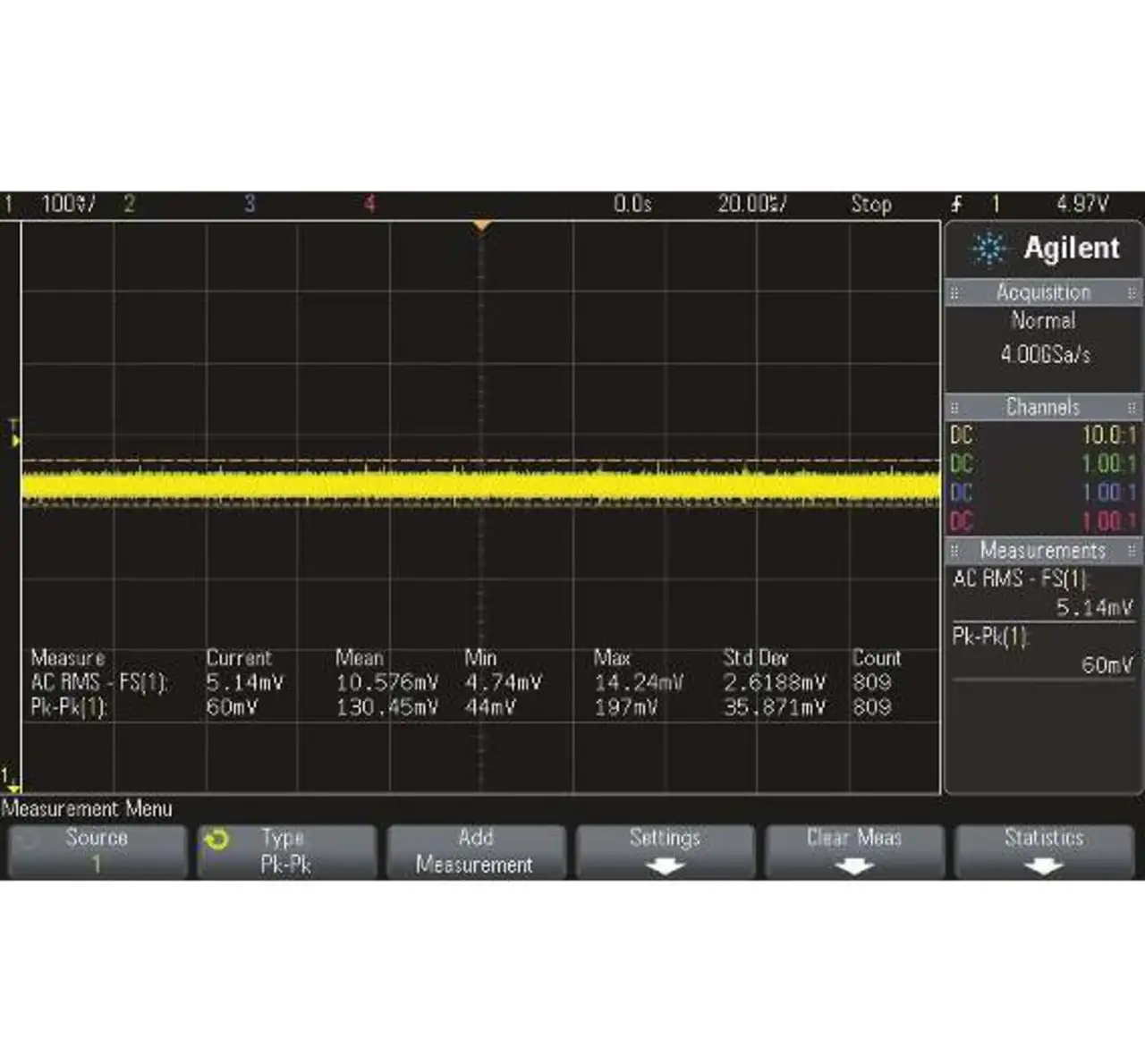
Task: Click AC RMS mean value 10.576mV
Action: 387,683
